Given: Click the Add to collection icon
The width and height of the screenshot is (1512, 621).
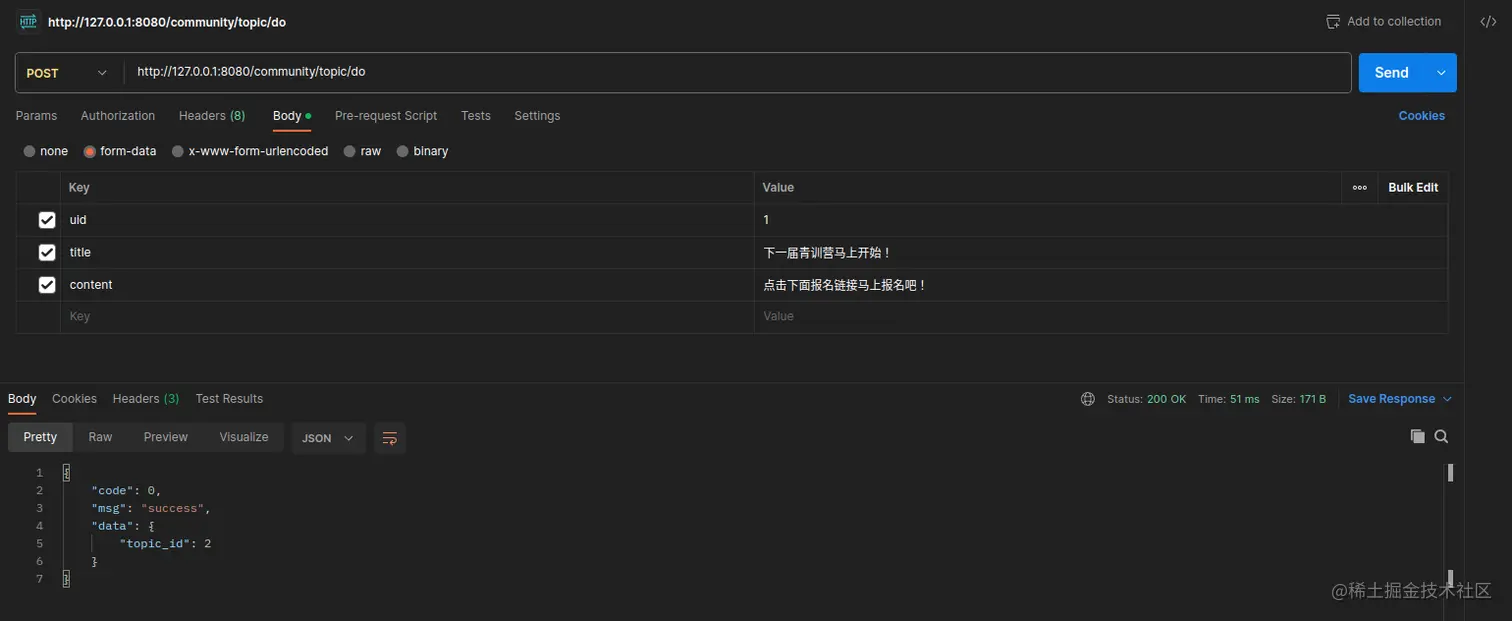Looking at the screenshot, I should (1332, 22).
